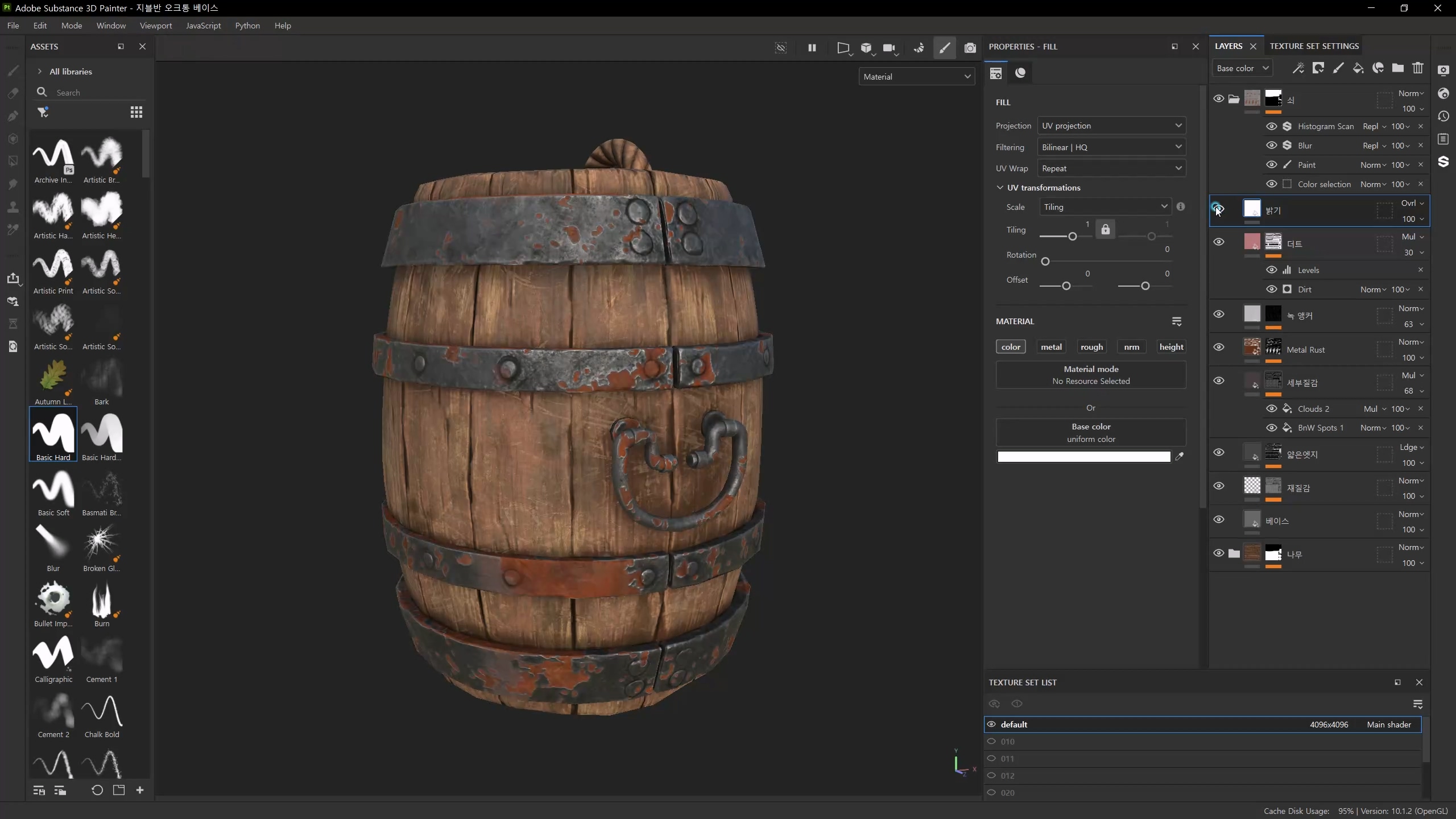Click the camera screenshot icon in viewport toolbar

(970, 48)
